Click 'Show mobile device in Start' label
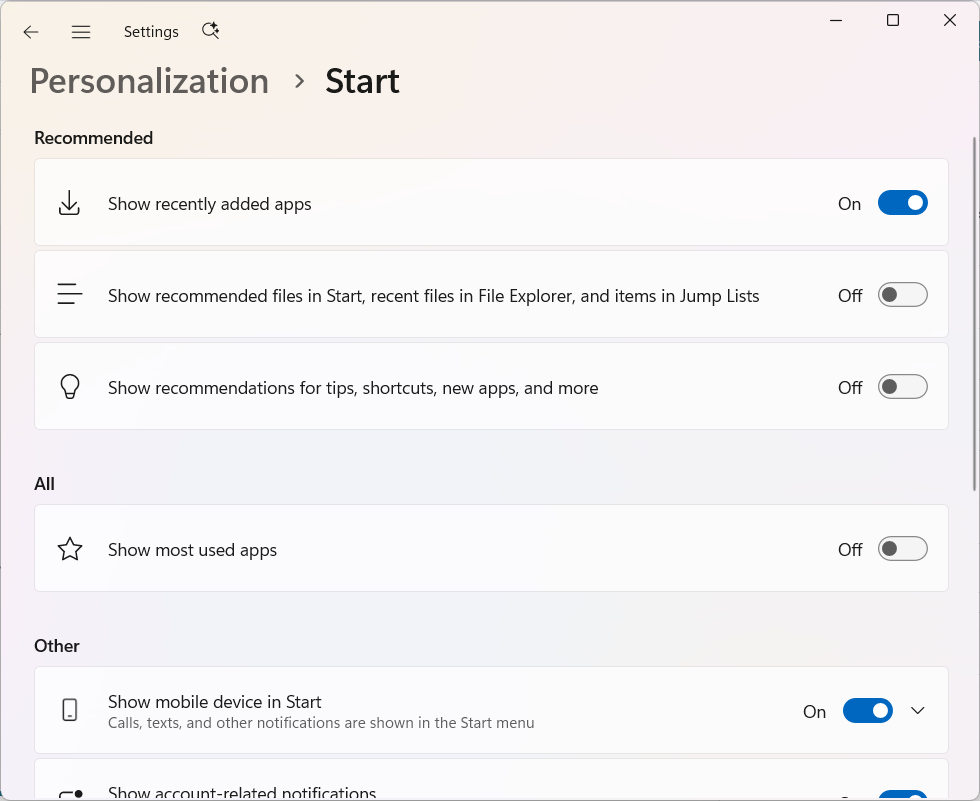The height and width of the screenshot is (801, 980). 215,702
